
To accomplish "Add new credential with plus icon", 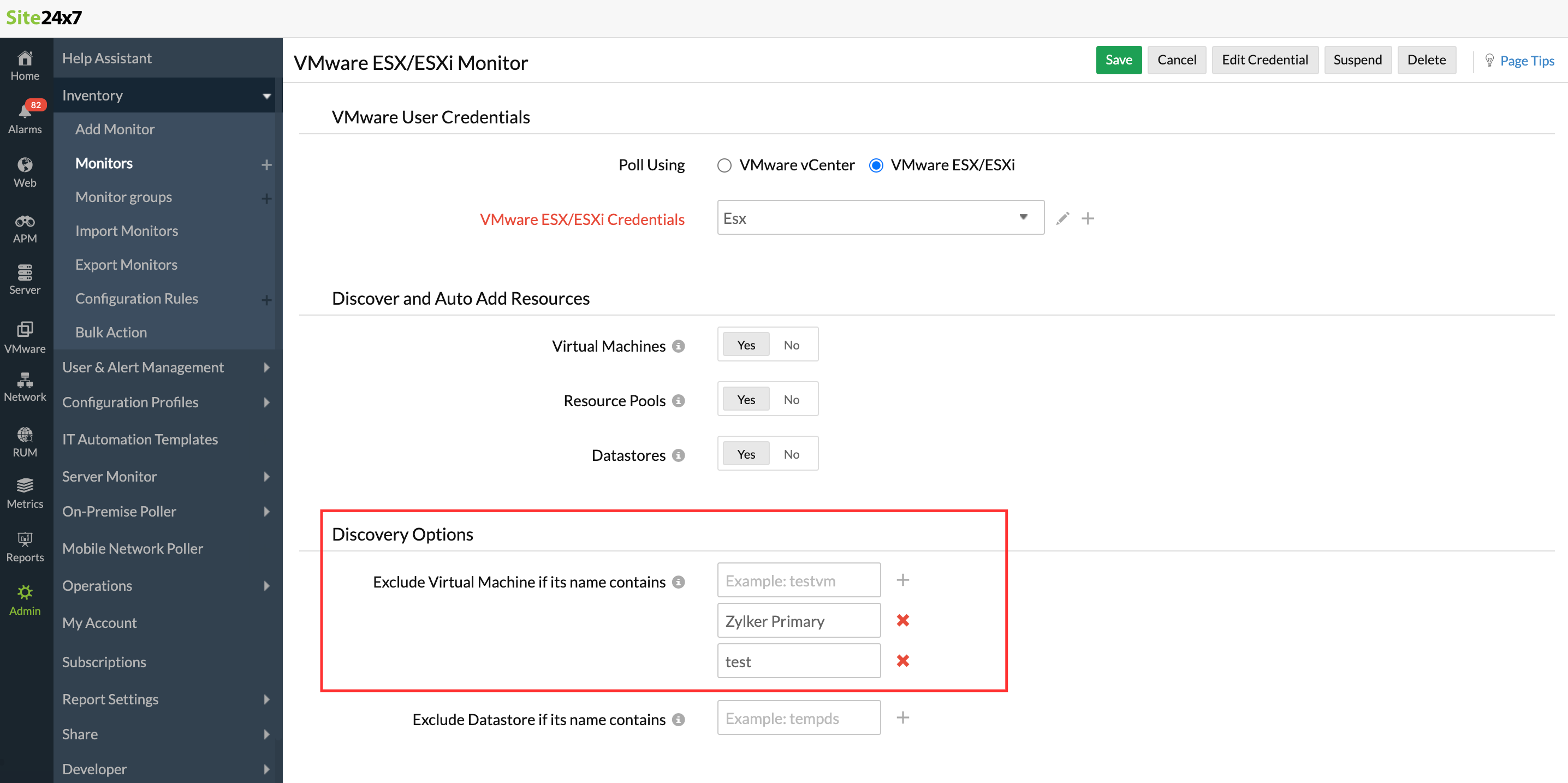I will 1088,218.
